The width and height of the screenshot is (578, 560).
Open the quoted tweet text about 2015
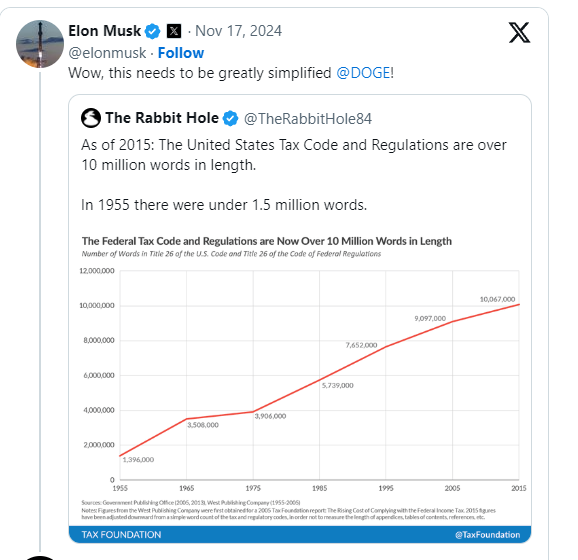[x=294, y=175]
